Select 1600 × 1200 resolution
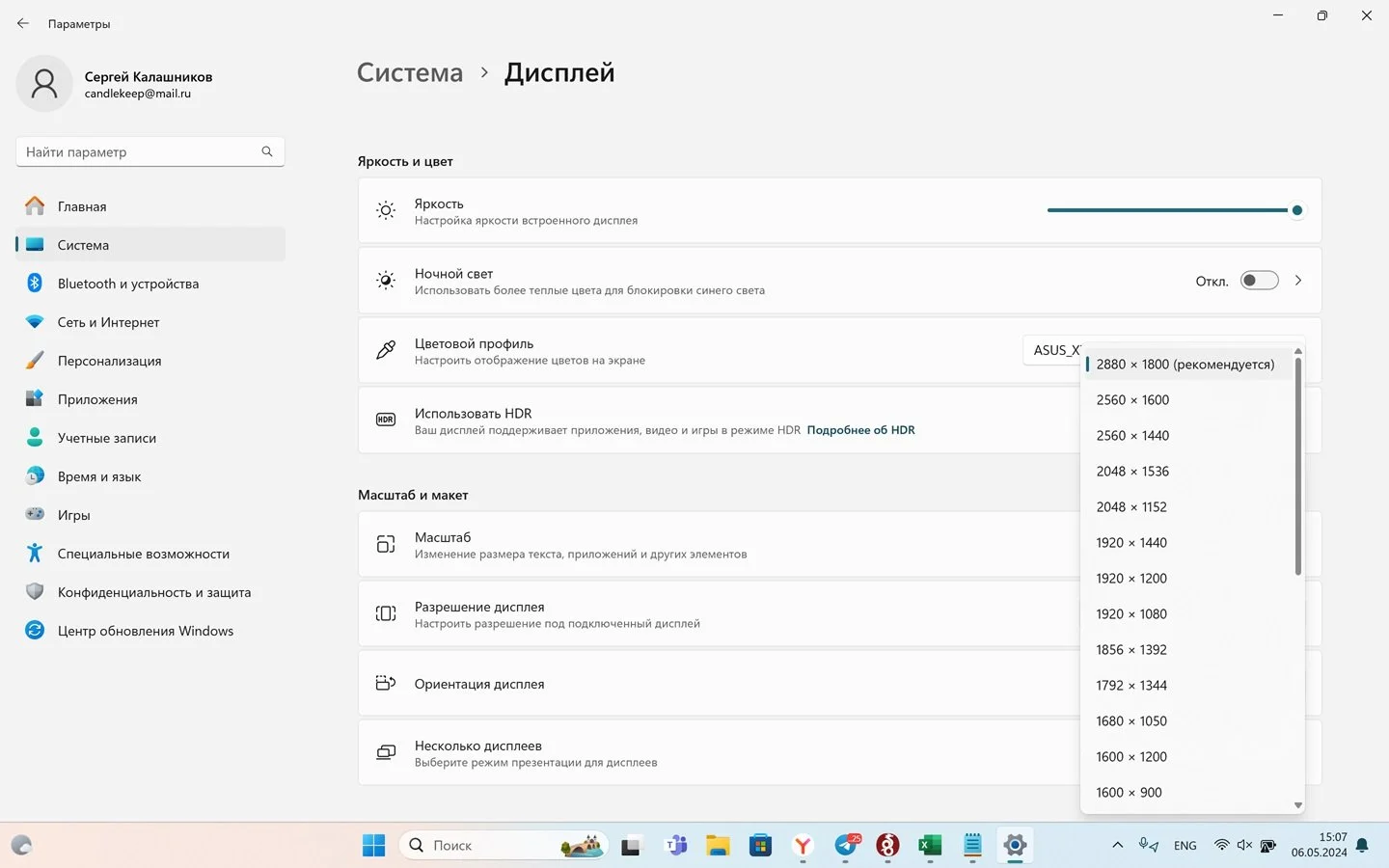Viewport: 1389px width, 868px height. pos(1188,757)
